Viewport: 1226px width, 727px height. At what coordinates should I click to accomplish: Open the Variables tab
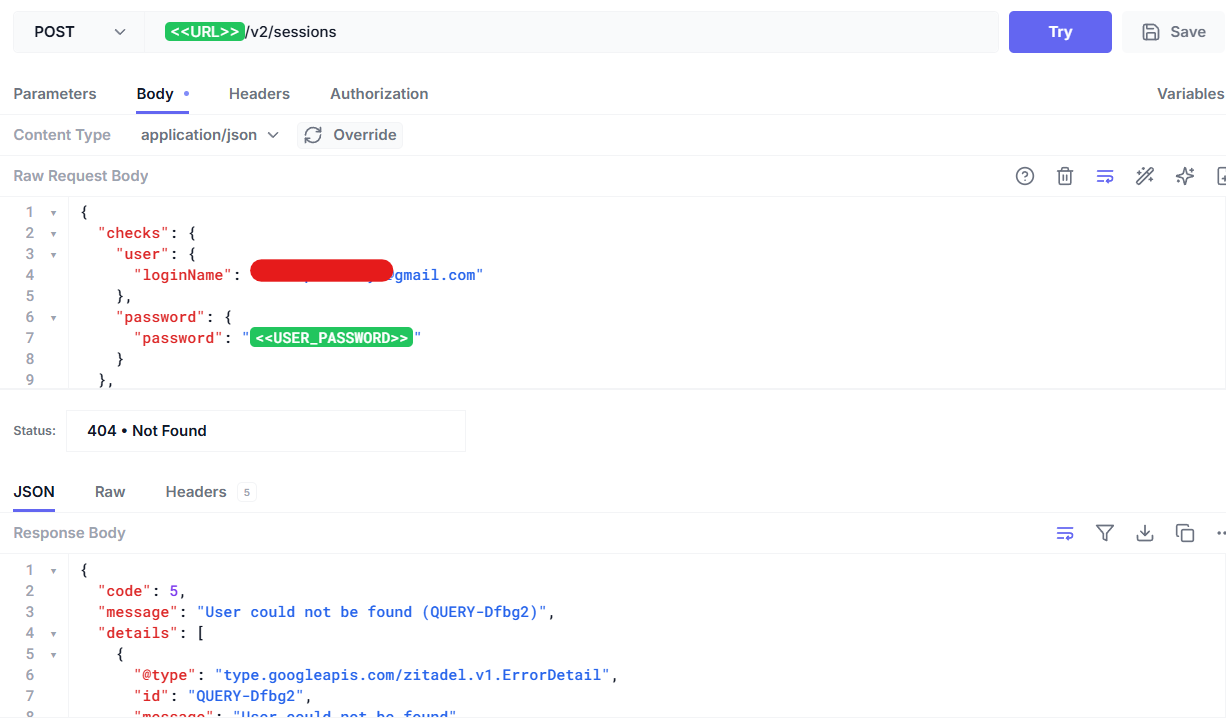pos(1190,94)
